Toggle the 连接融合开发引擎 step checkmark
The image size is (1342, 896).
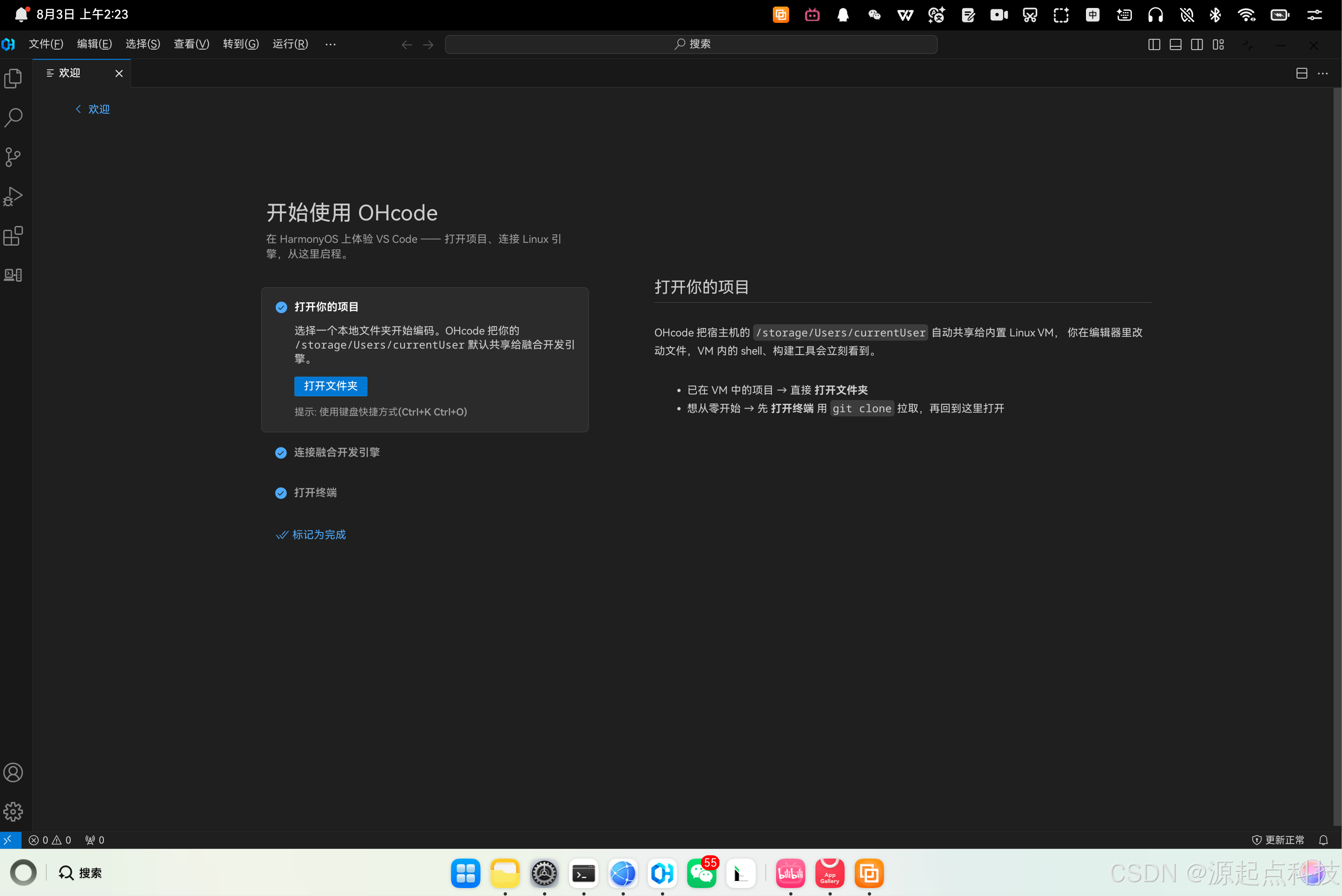[281, 453]
